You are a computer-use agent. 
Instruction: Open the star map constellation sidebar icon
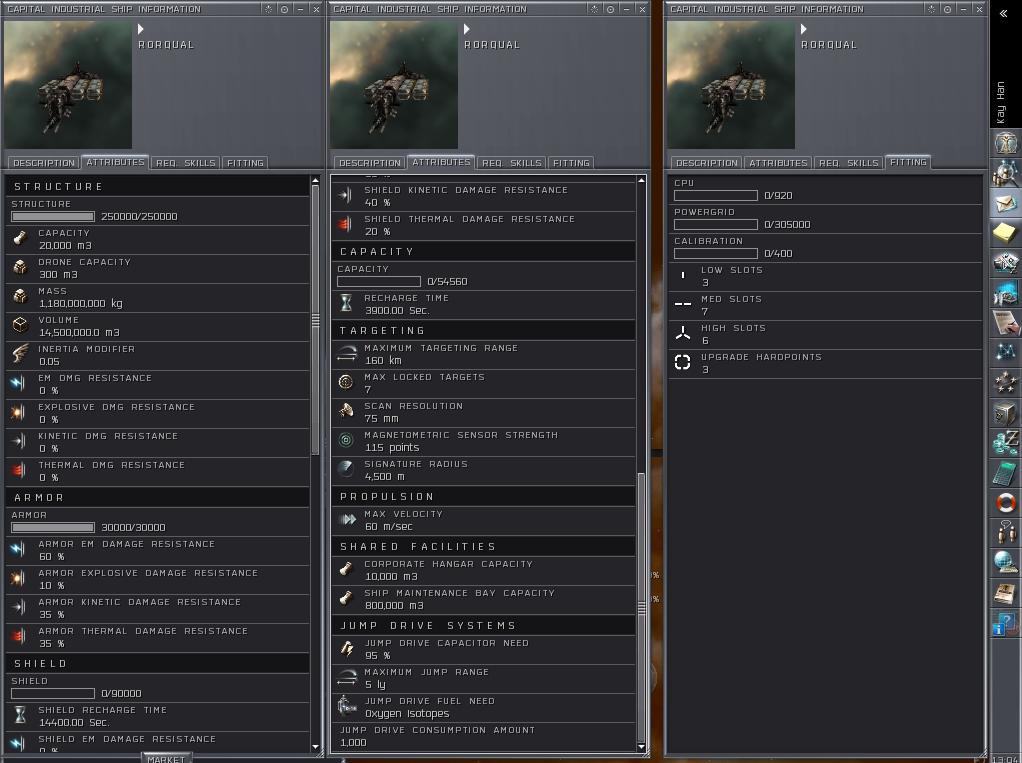click(1006, 352)
